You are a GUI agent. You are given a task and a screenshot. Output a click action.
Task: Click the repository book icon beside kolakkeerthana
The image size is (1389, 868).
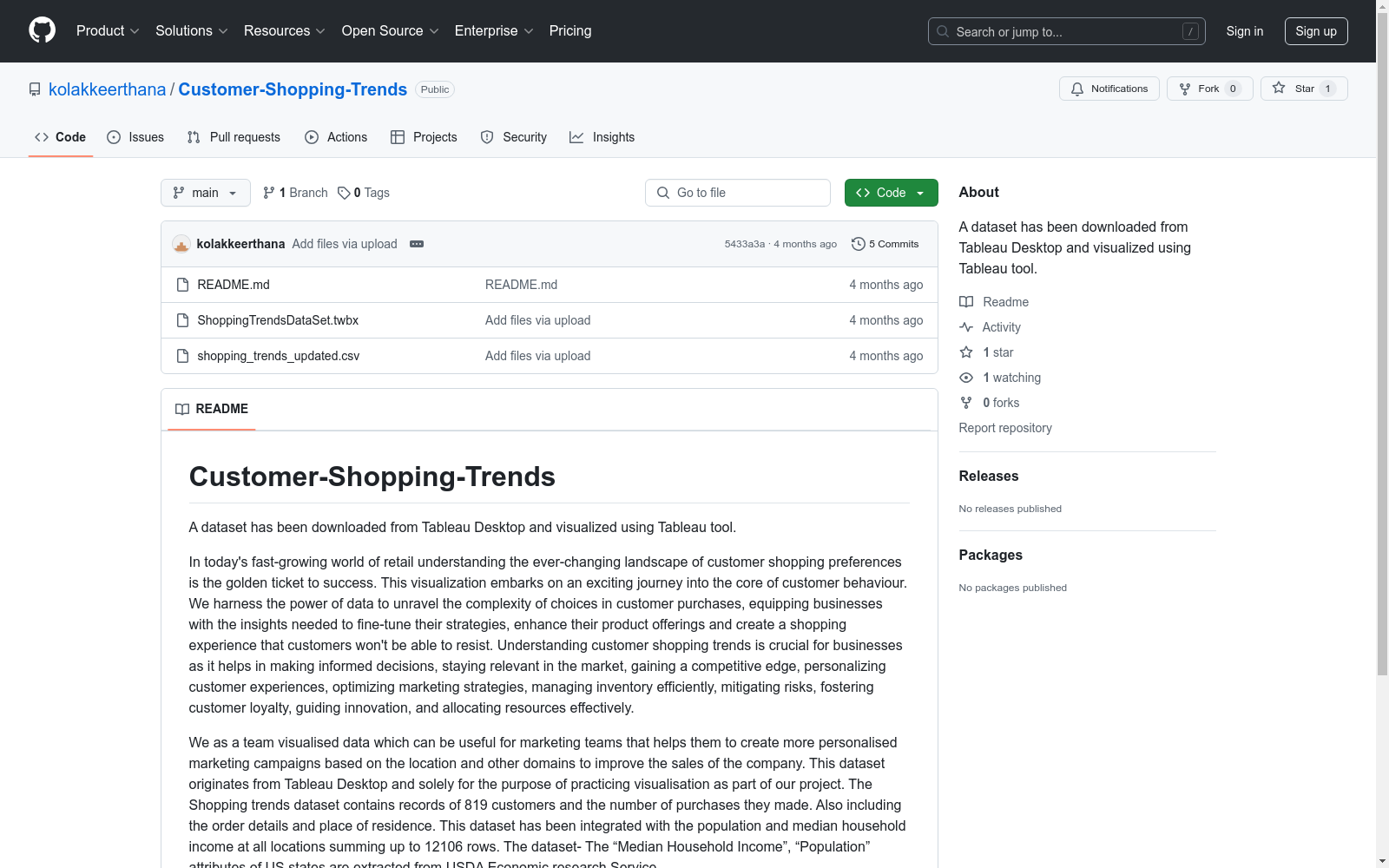pos(35,89)
